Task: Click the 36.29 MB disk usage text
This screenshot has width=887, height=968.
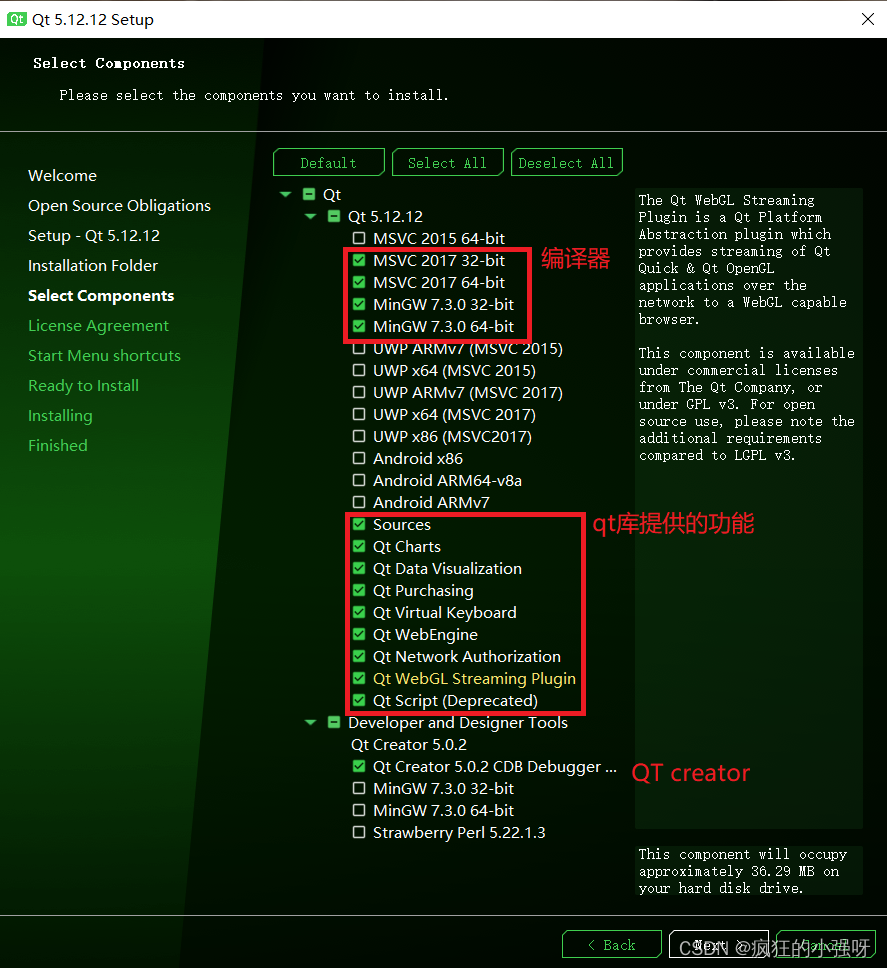Action: (x=743, y=871)
